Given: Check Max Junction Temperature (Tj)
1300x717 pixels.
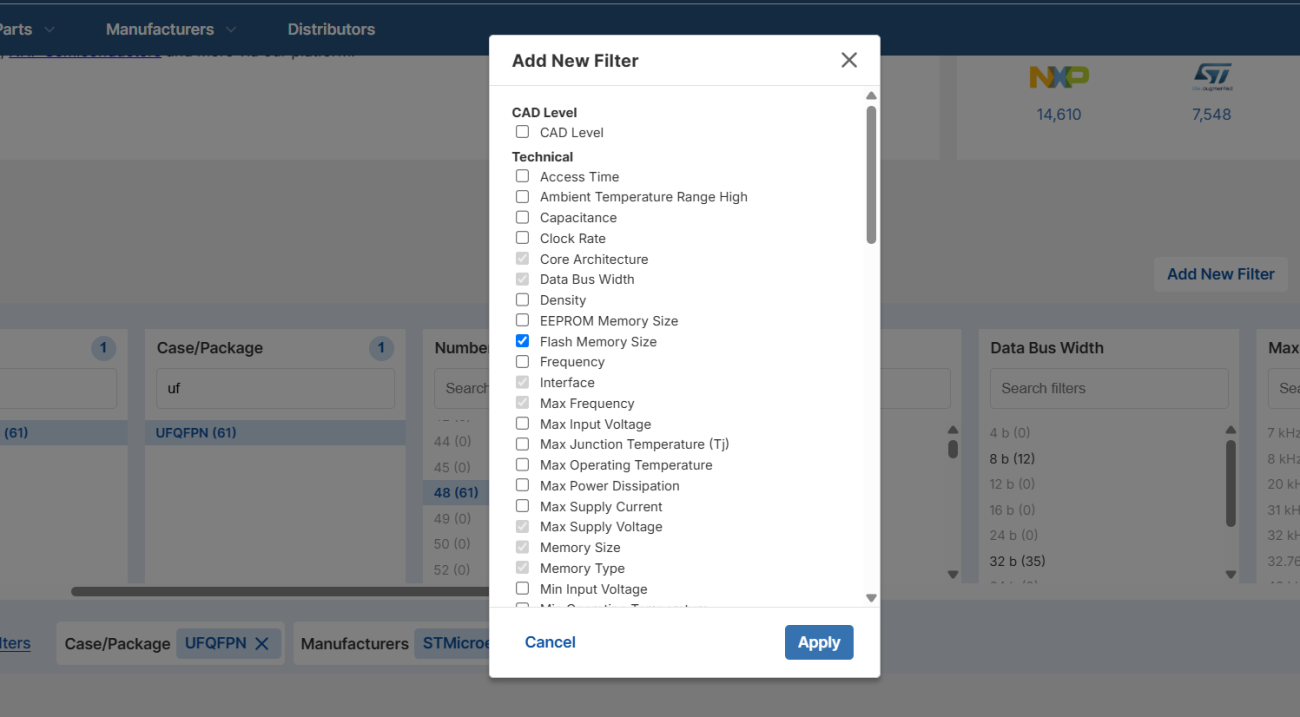Looking at the screenshot, I should tap(522, 444).
